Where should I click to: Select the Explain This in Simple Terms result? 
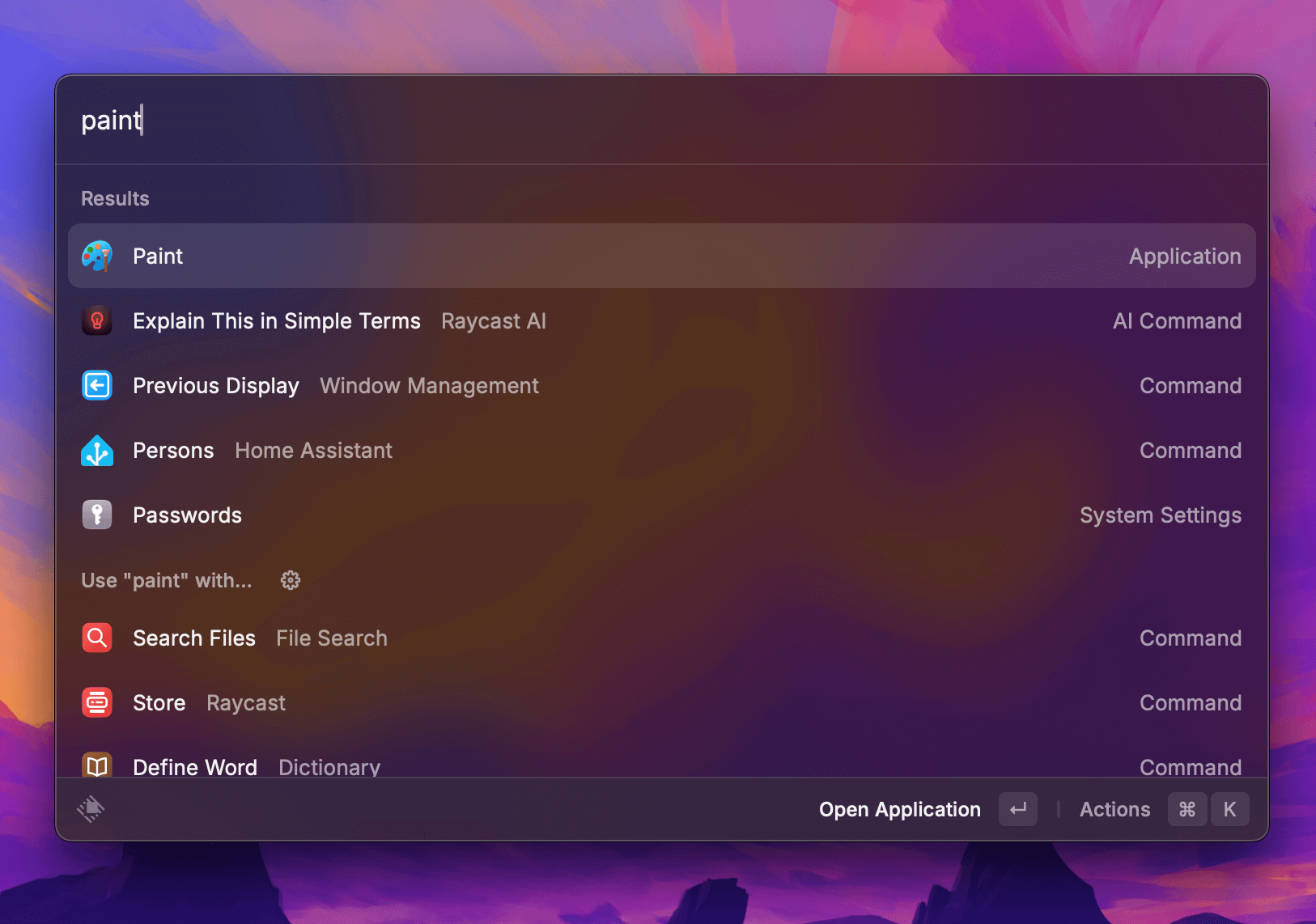click(276, 320)
